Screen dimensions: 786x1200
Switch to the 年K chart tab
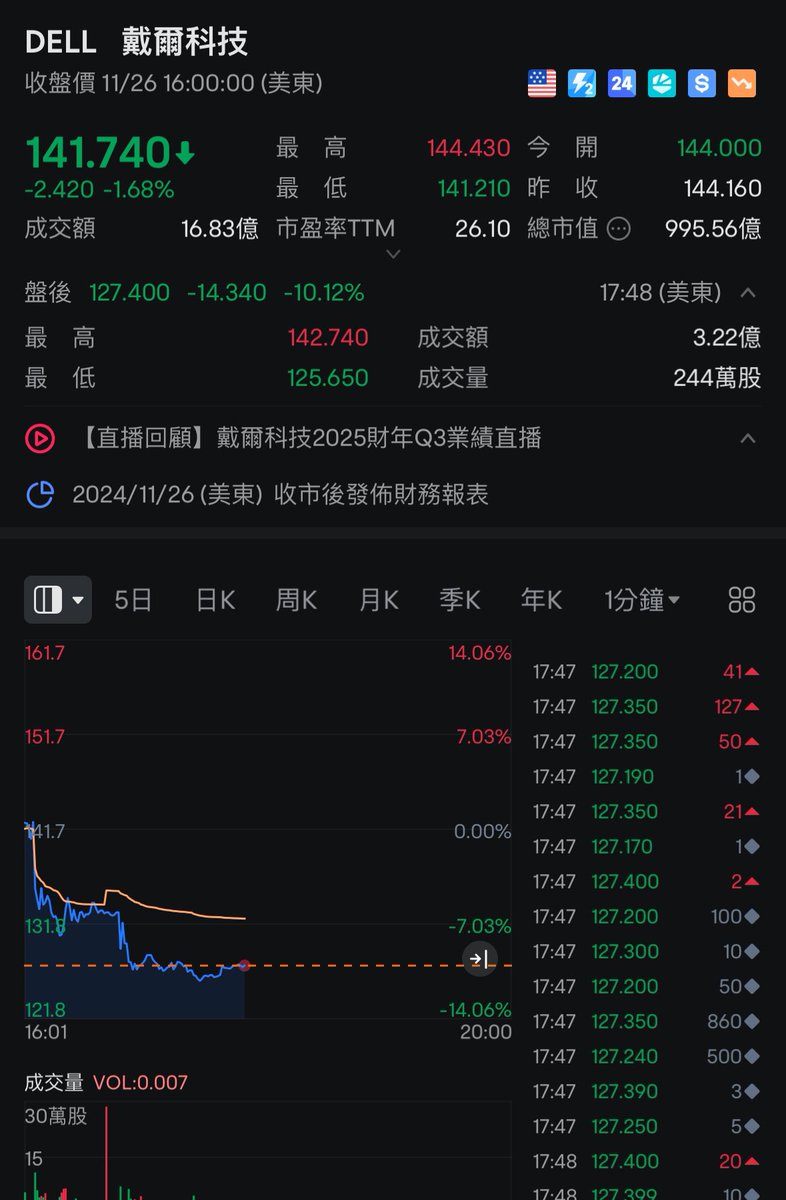[541, 600]
